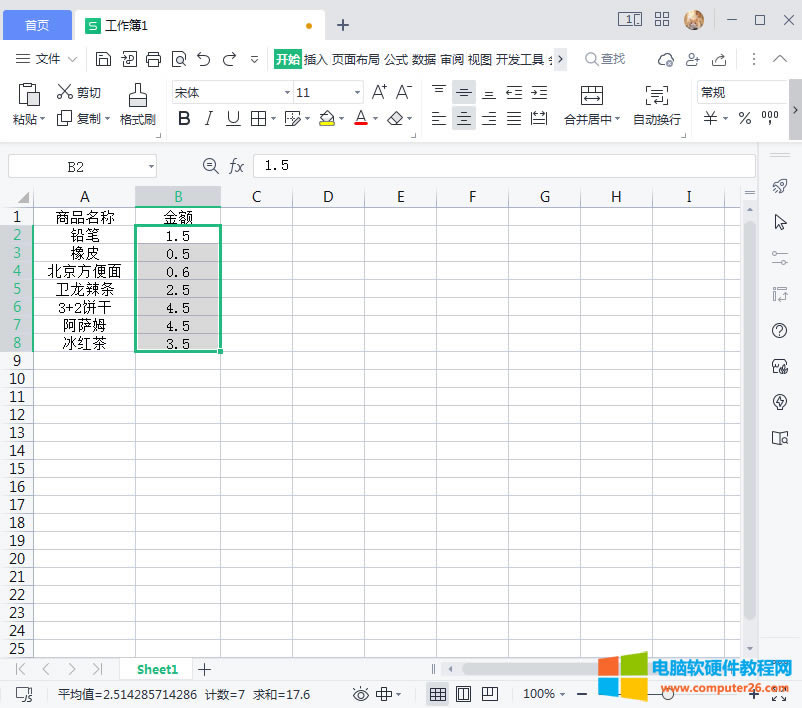Image resolution: width=802 pixels, height=708 pixels.
Task: Click the Cut (剪切) scissors icon
Action: [x=65, y=92]
